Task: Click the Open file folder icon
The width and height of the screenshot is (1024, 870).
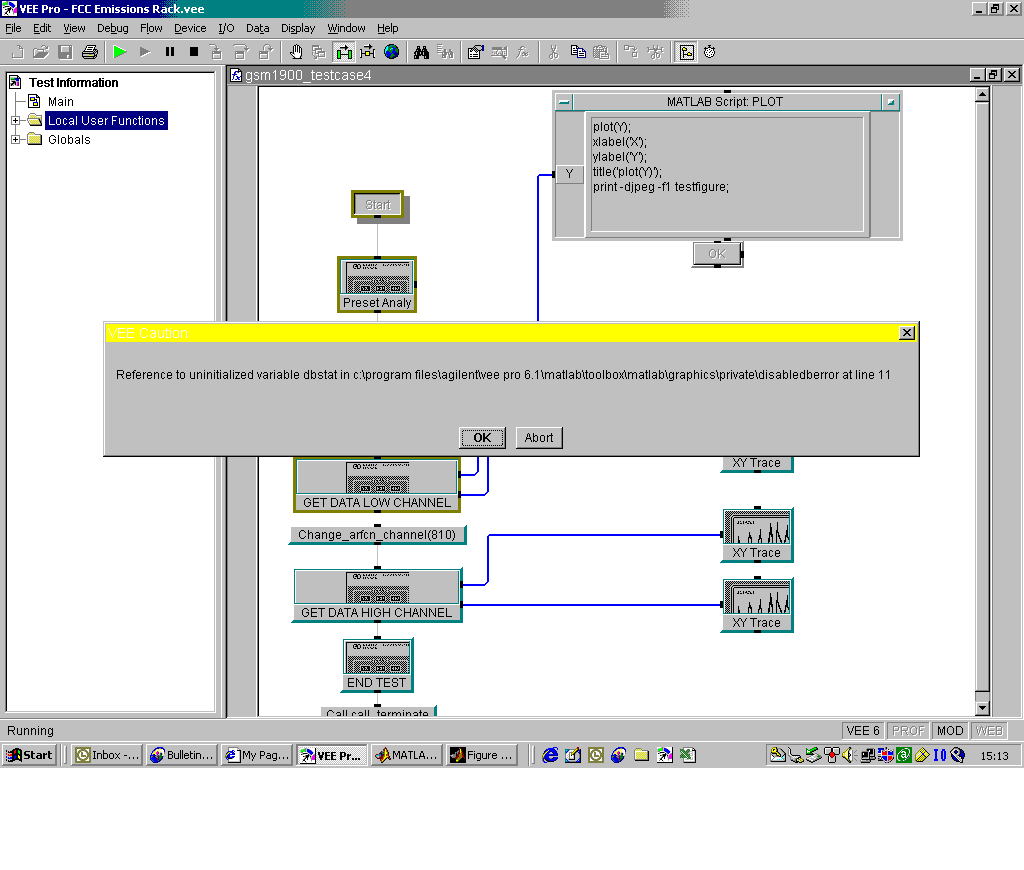Action: 41,52
